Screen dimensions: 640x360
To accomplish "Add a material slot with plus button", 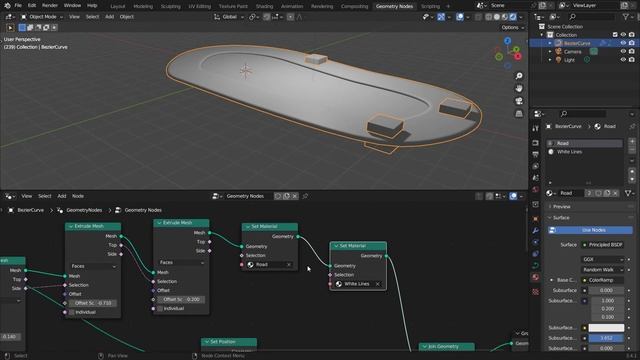I will pyautogui.click(x=632, y=142).
